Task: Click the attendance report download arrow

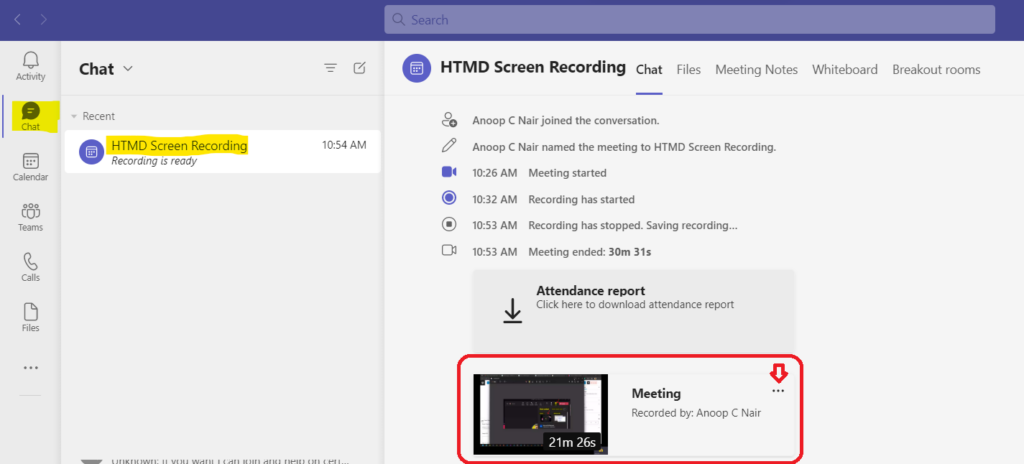Action: tap(513, 310)
